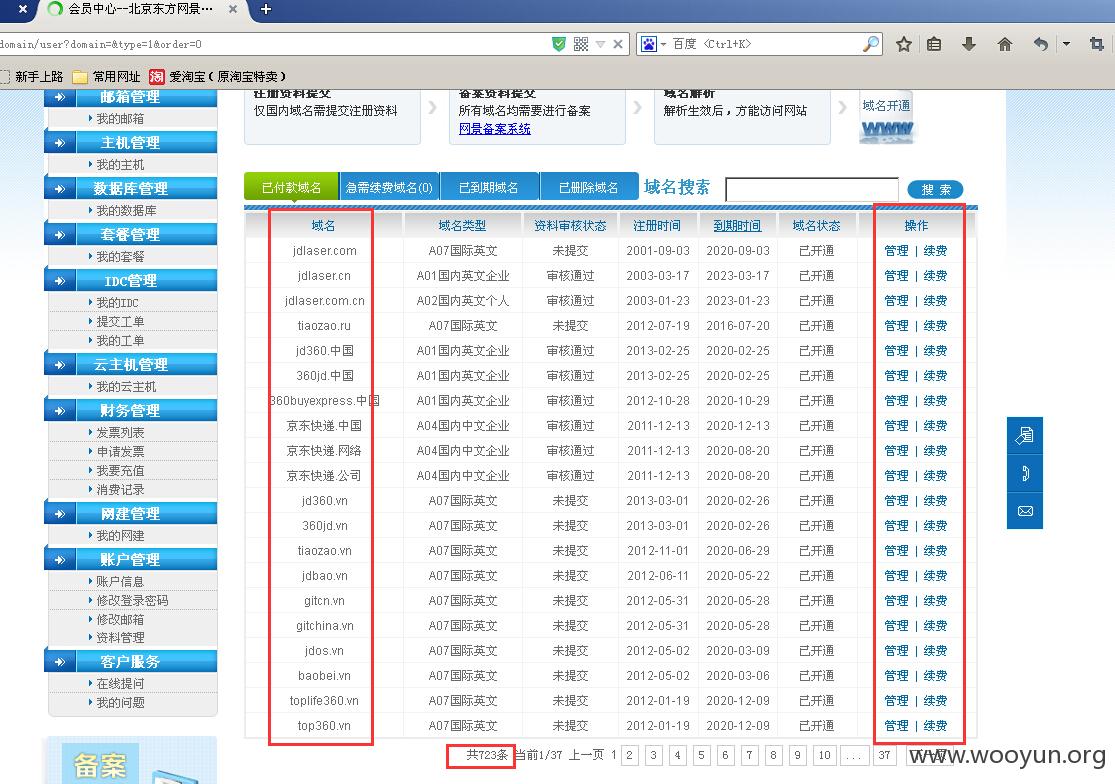Click the right sidebar document icon

click(1025, 435)
